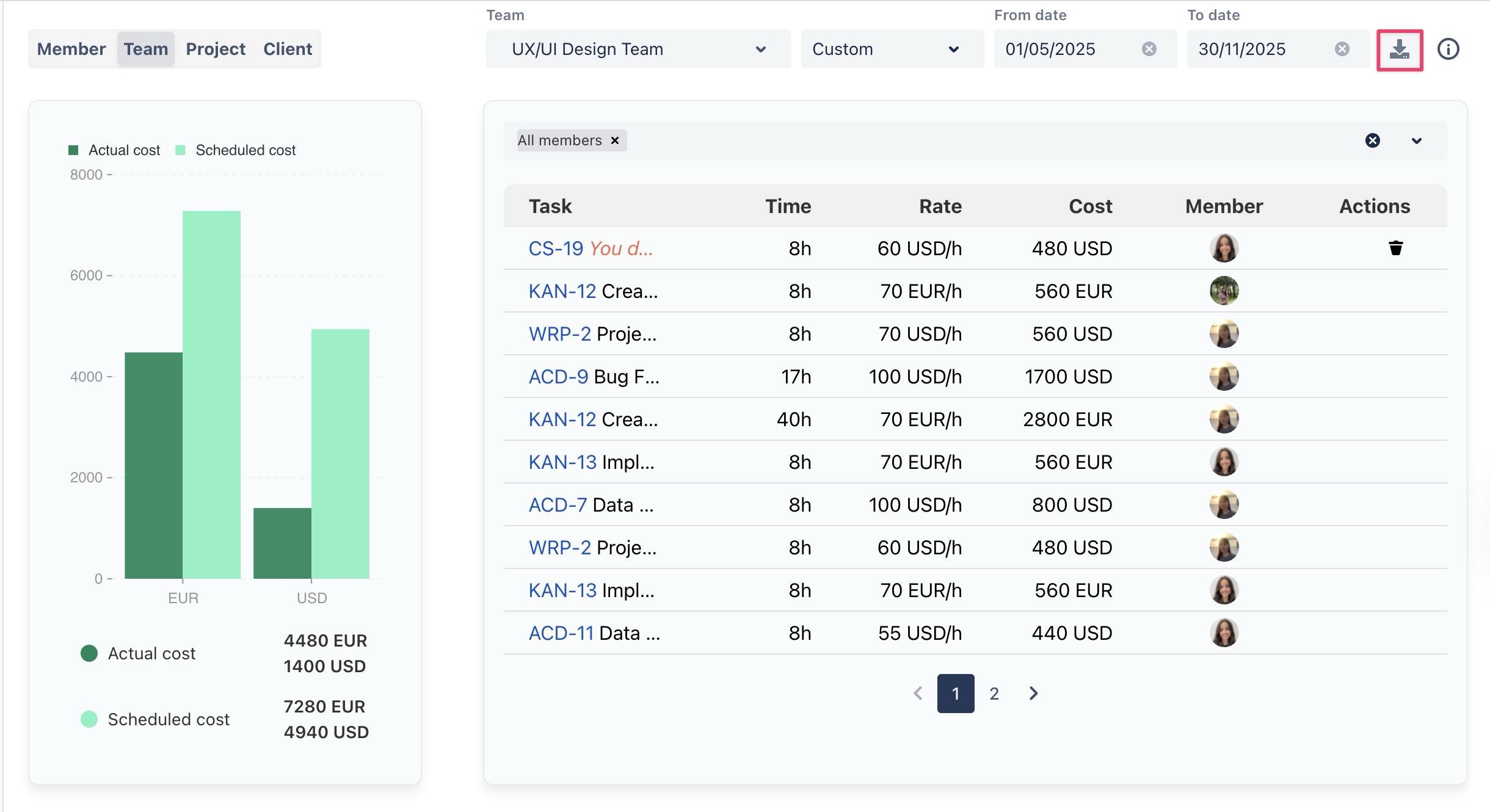This screenshot has height=812, width=1490.
Task: Clear the To date value
Action: (1342, 49)
